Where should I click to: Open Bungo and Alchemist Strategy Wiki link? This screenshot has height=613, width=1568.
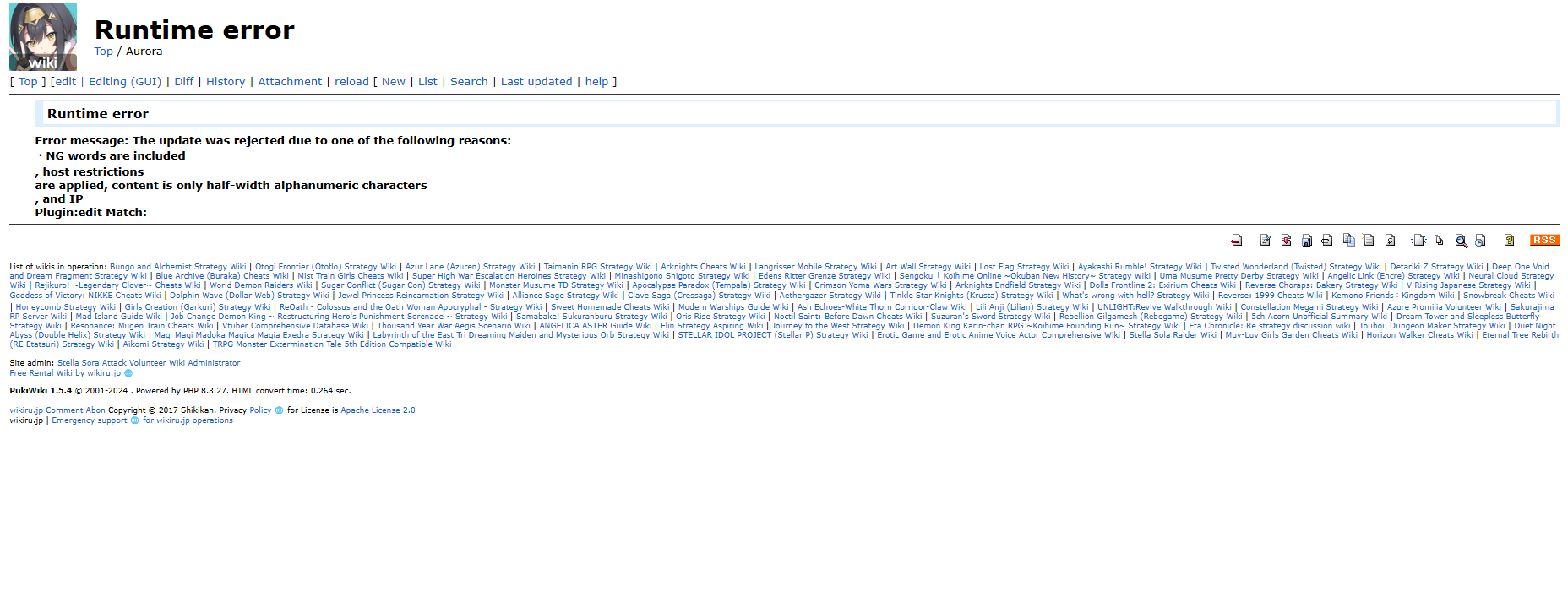[x=178, y=267]
